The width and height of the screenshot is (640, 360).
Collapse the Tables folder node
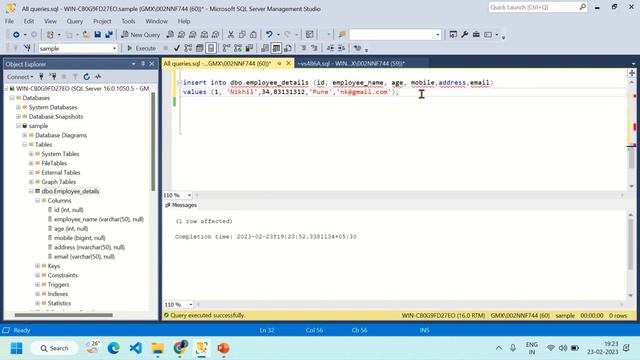coord(25,145)
